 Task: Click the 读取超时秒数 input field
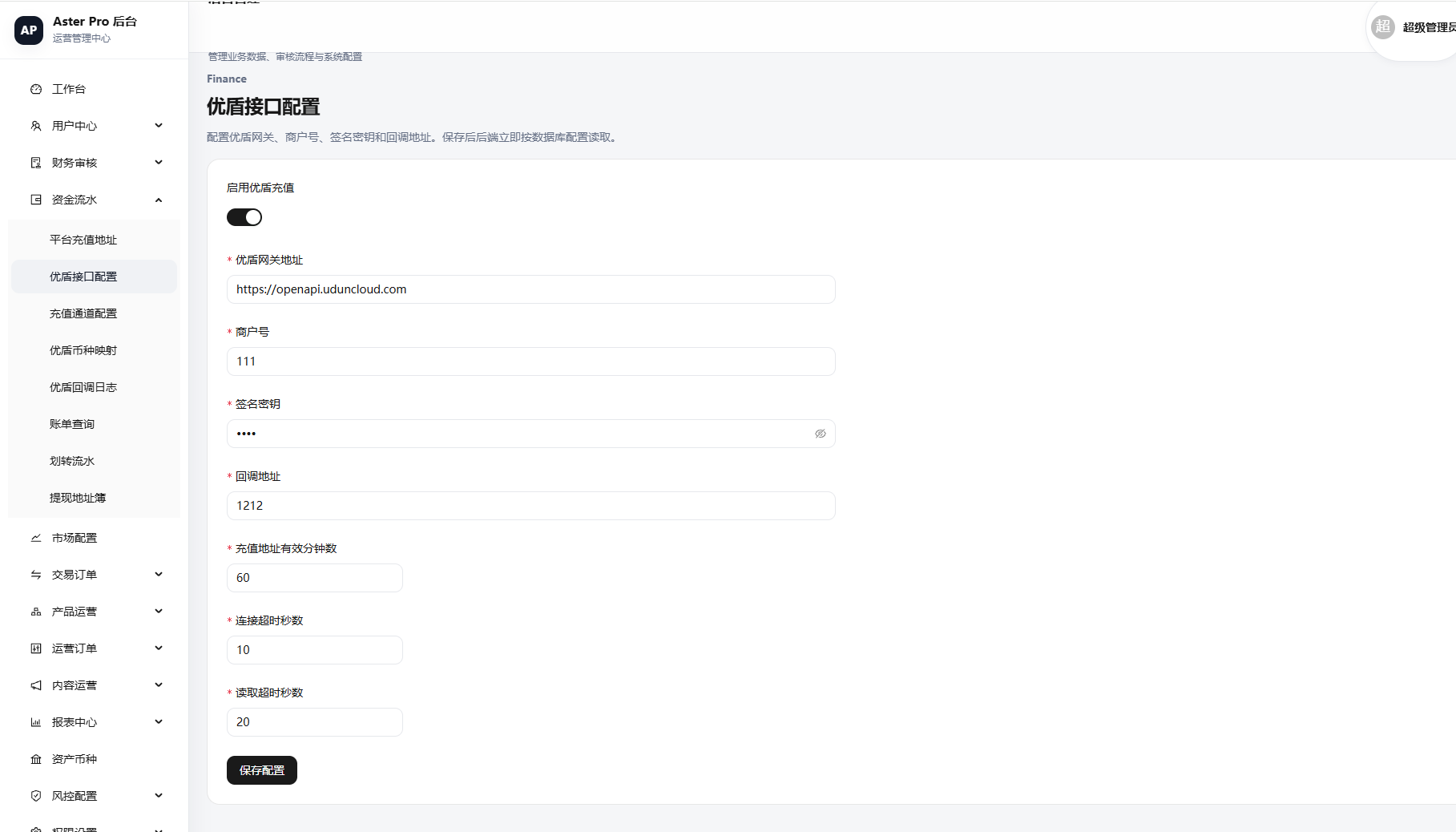[315, 722]
